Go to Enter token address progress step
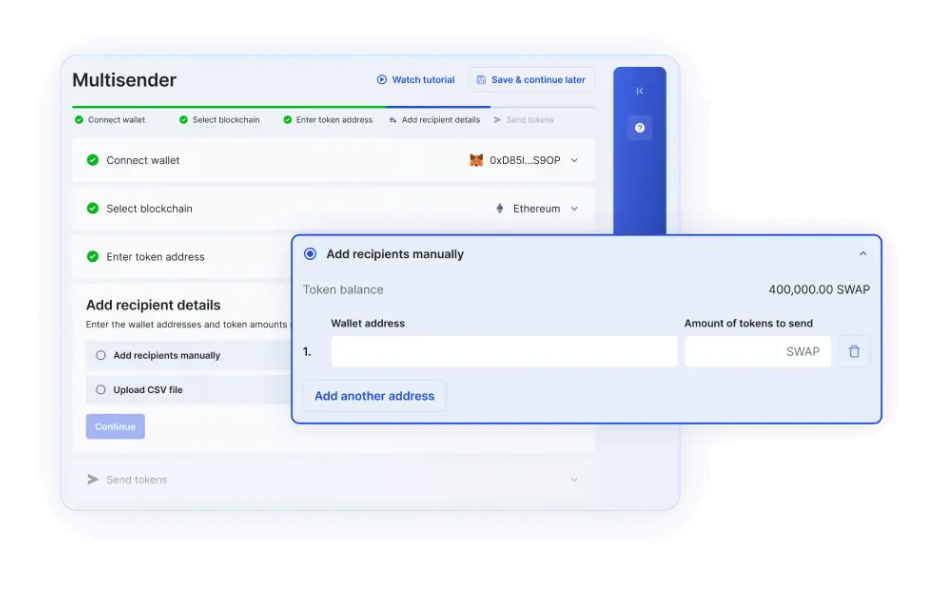This screenshot has height=593, width=935. pyautogui.click(x=328, y=120)
